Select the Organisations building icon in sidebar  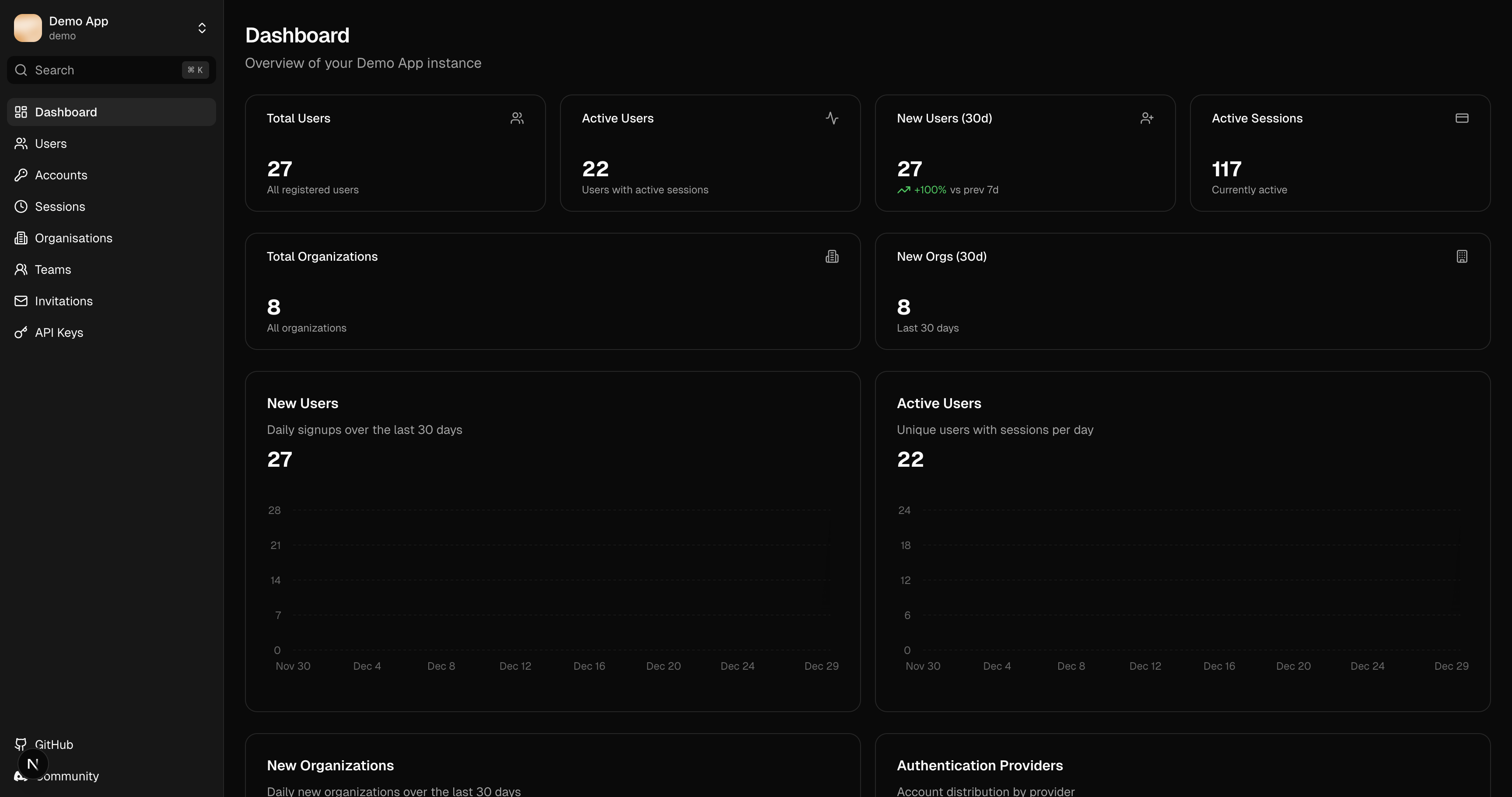click(21, 238)
